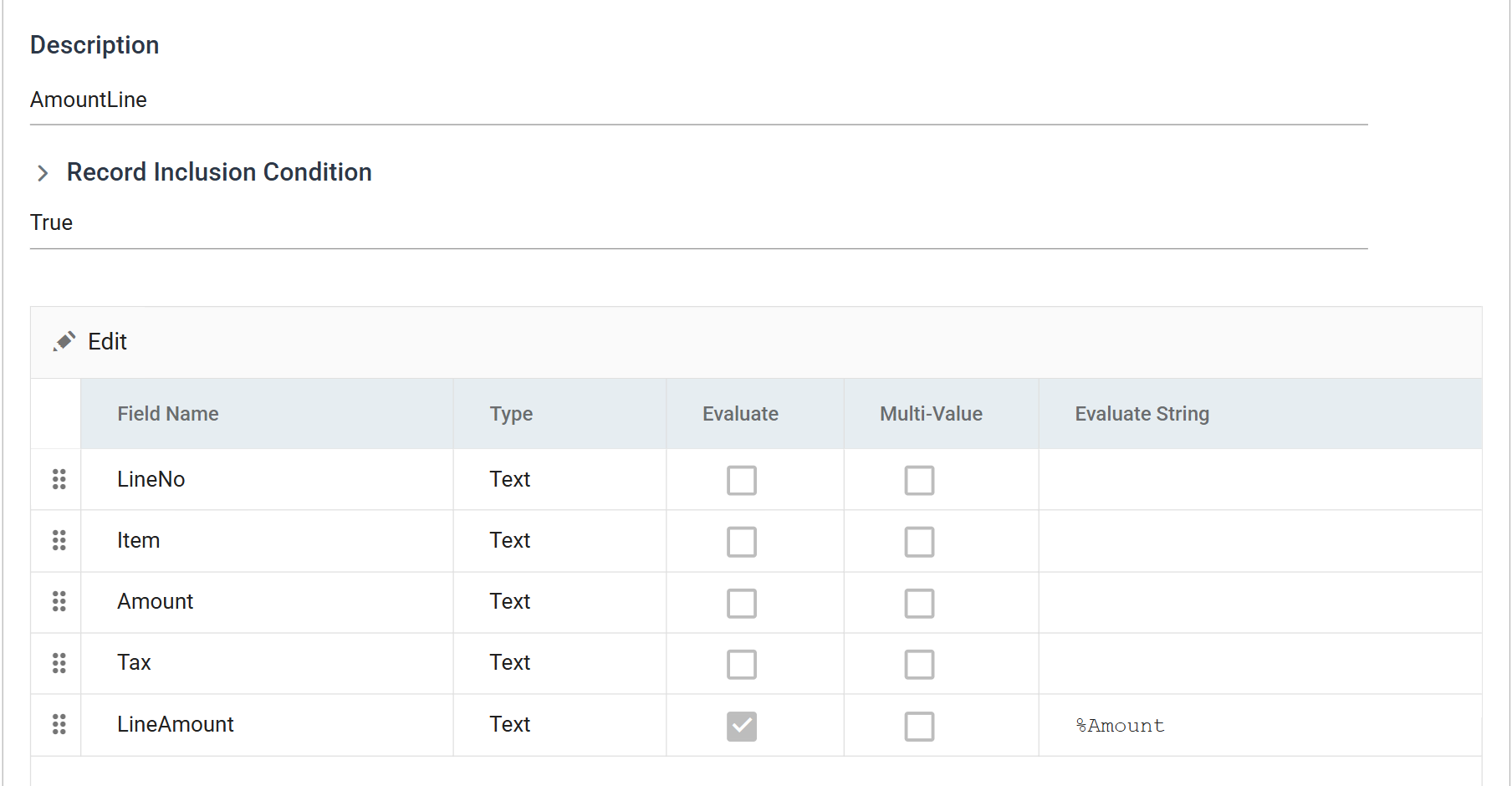Click the Record Inclusion Condition field True

[698, 223]
